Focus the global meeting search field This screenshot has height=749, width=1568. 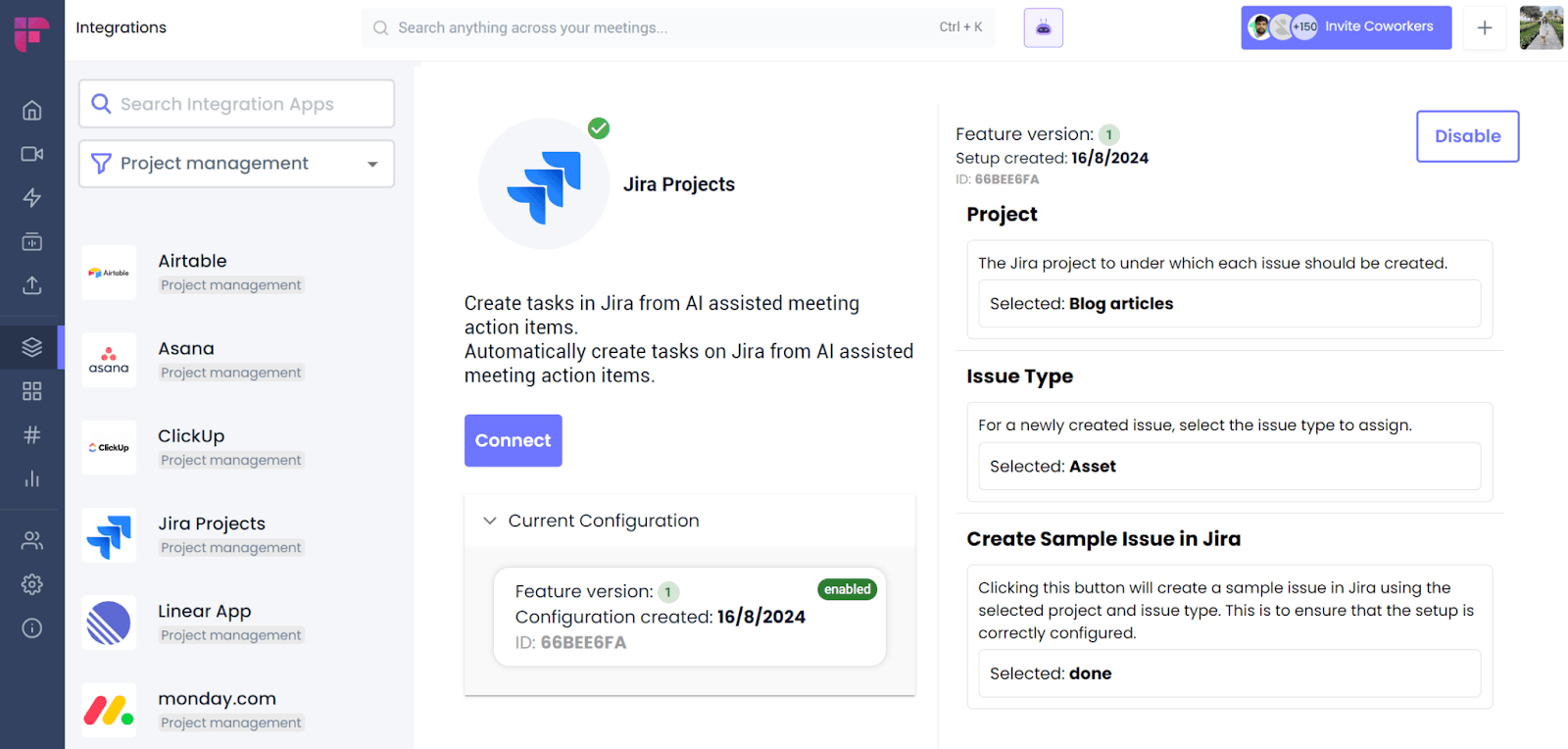pyautogui.click(x=678, y=27)
